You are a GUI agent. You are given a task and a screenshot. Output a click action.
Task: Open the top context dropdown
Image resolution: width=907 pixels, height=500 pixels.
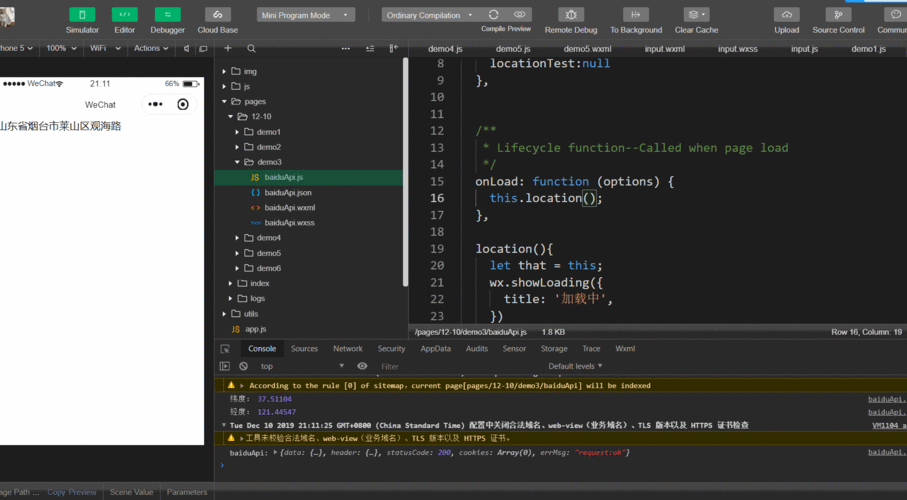[301, 366]
